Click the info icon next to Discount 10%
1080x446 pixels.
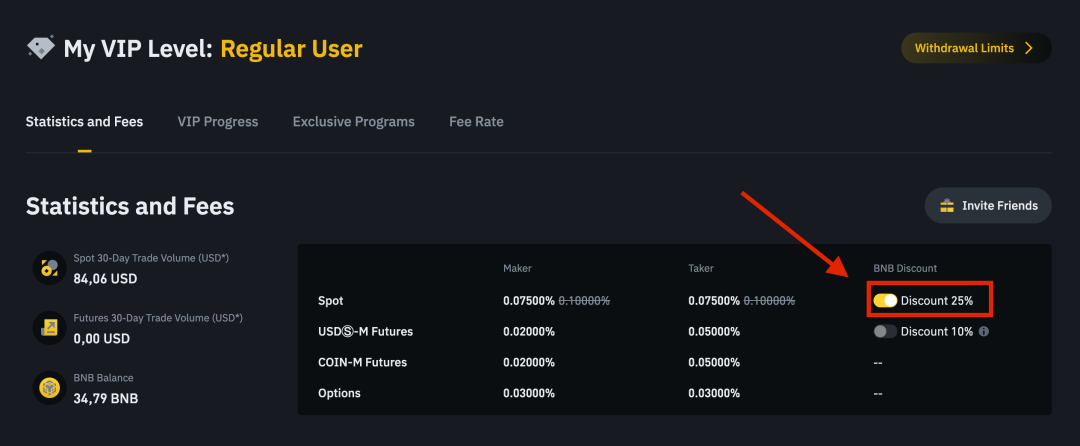984,331
